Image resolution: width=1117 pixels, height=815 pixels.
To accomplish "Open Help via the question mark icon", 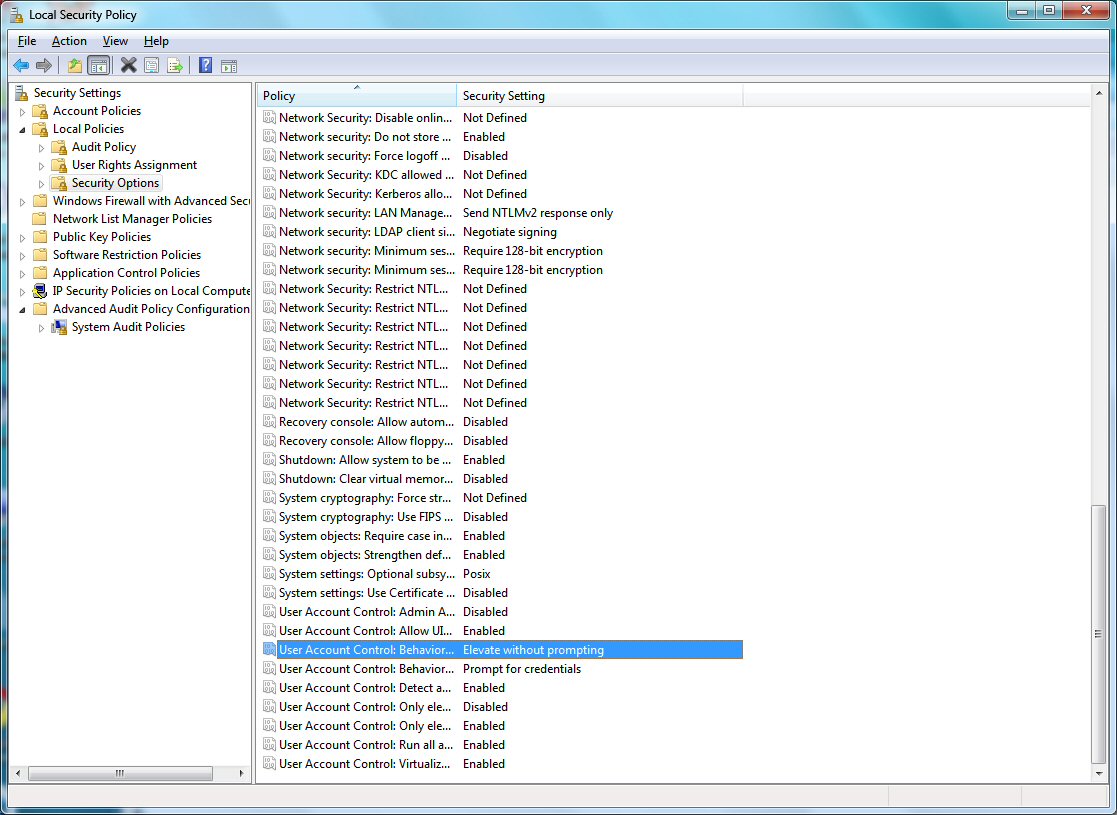I will 205,66.
